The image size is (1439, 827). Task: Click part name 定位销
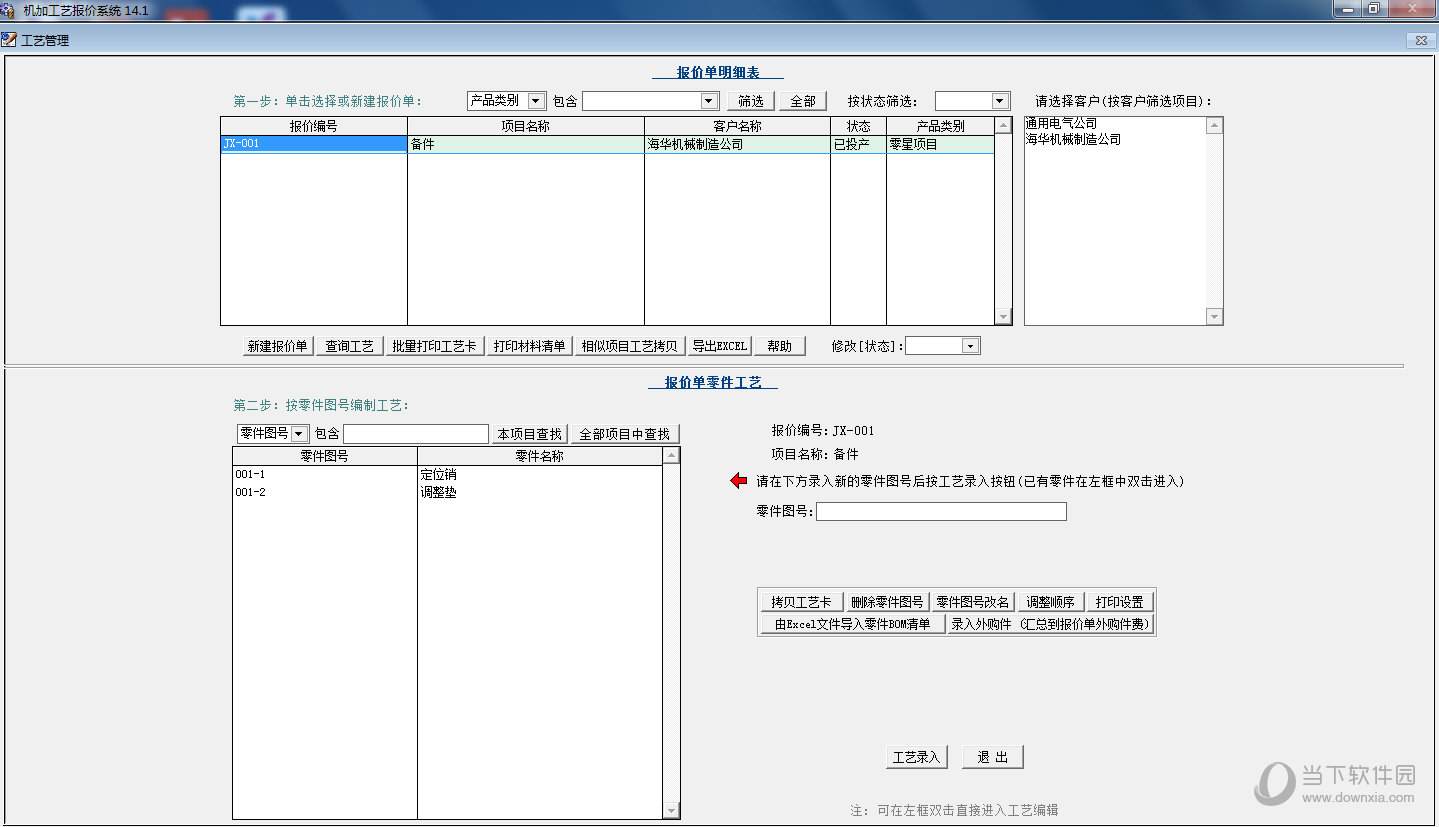click(x=438, y=475)
